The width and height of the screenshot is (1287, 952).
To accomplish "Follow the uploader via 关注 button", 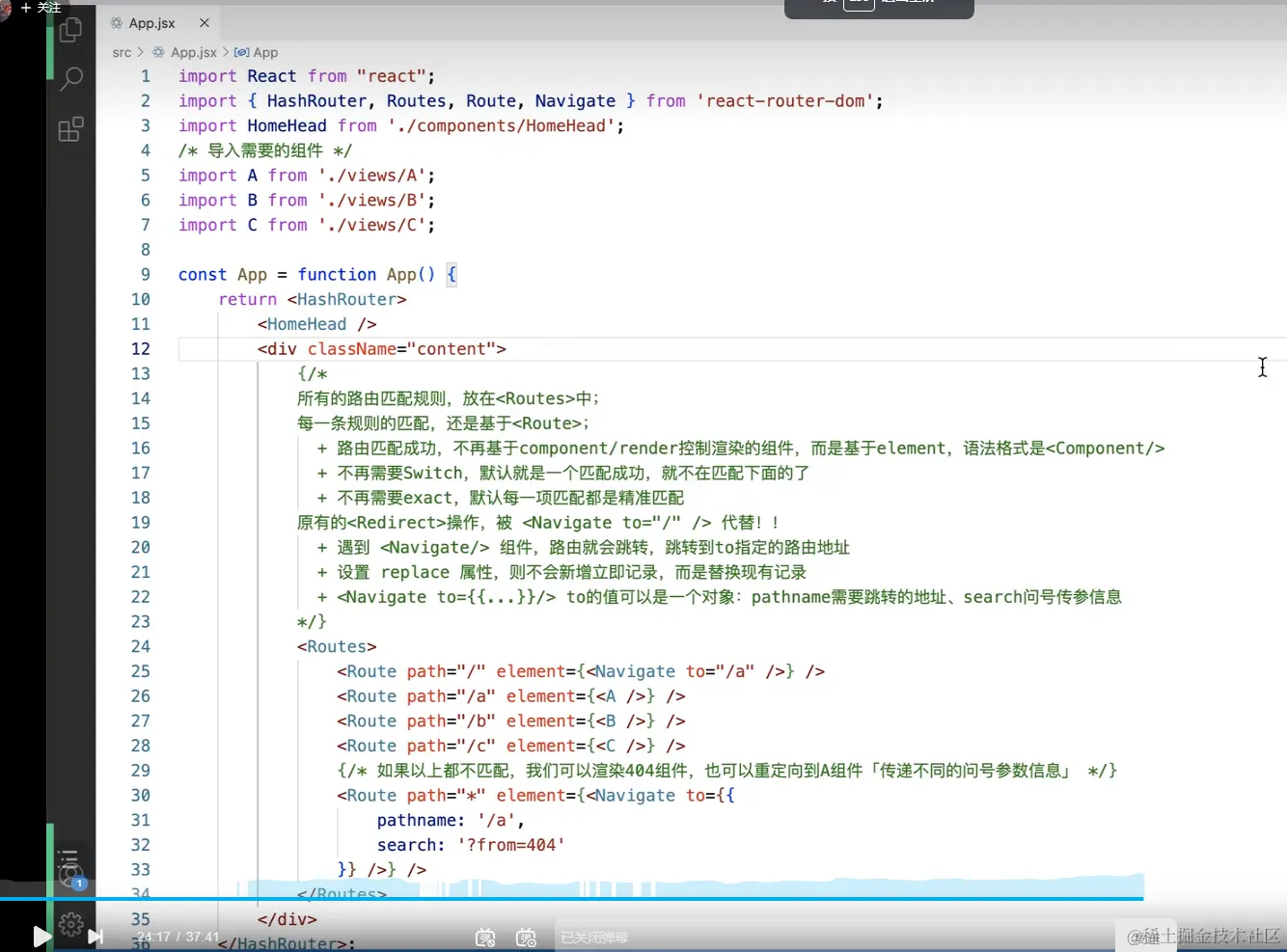I will 41,7.
